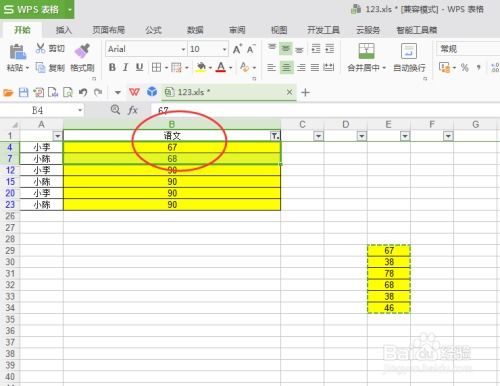This screenshot has height=386, width=500.
Task: Switch to the 插入 ribbon tab
Action: pos(64,30)
